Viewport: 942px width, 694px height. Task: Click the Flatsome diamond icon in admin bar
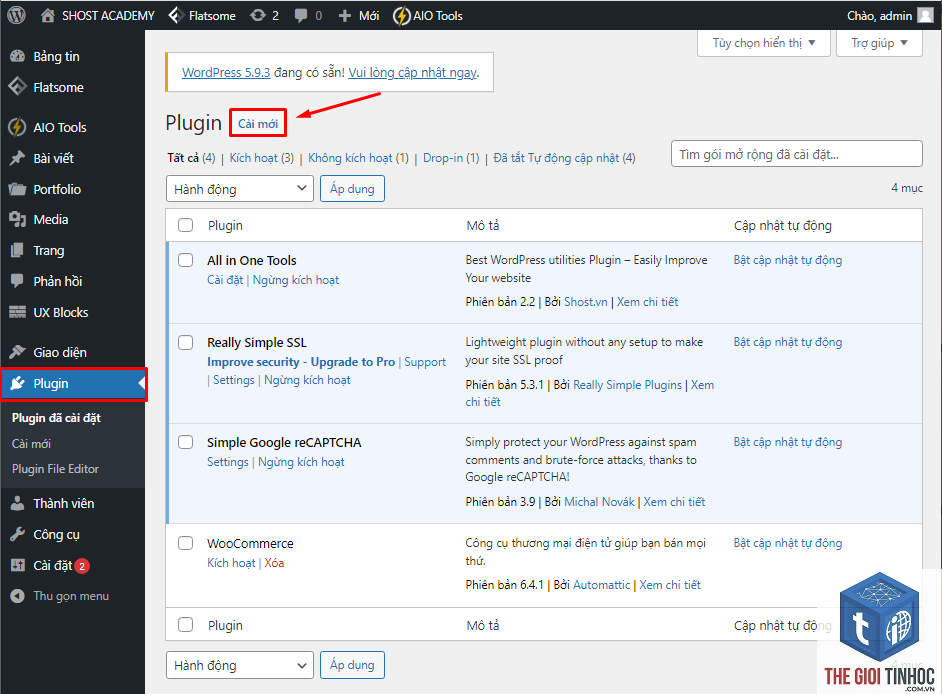pyautogui.click(x=175, y=16)
